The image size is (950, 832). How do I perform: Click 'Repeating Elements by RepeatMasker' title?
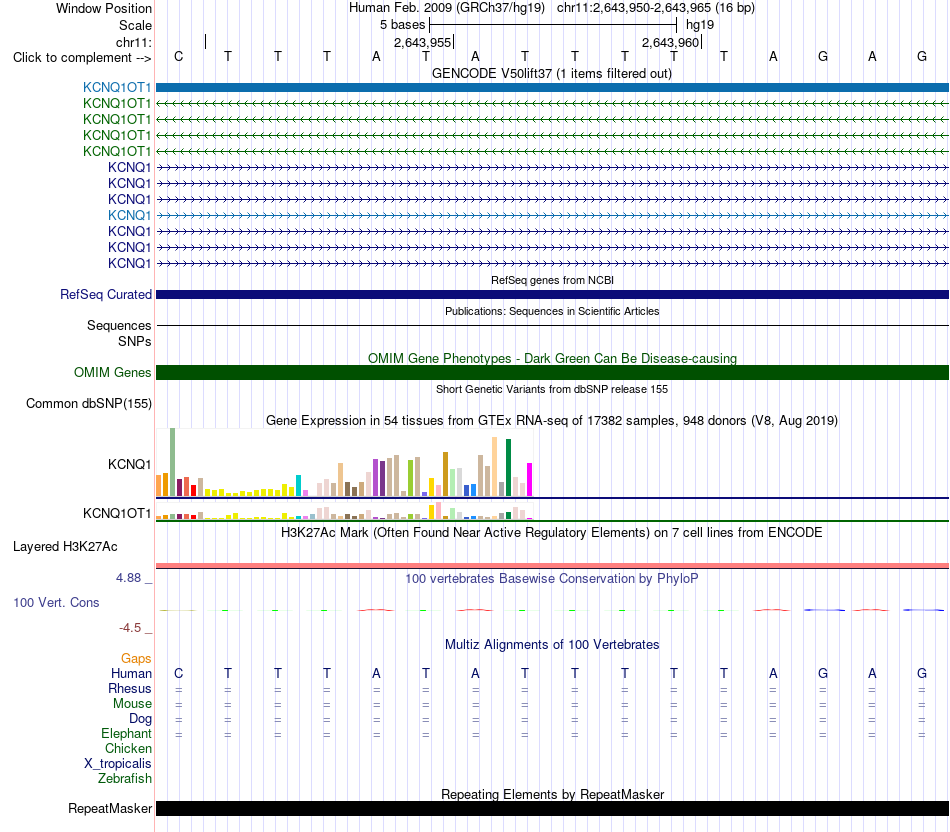[552, 794]
